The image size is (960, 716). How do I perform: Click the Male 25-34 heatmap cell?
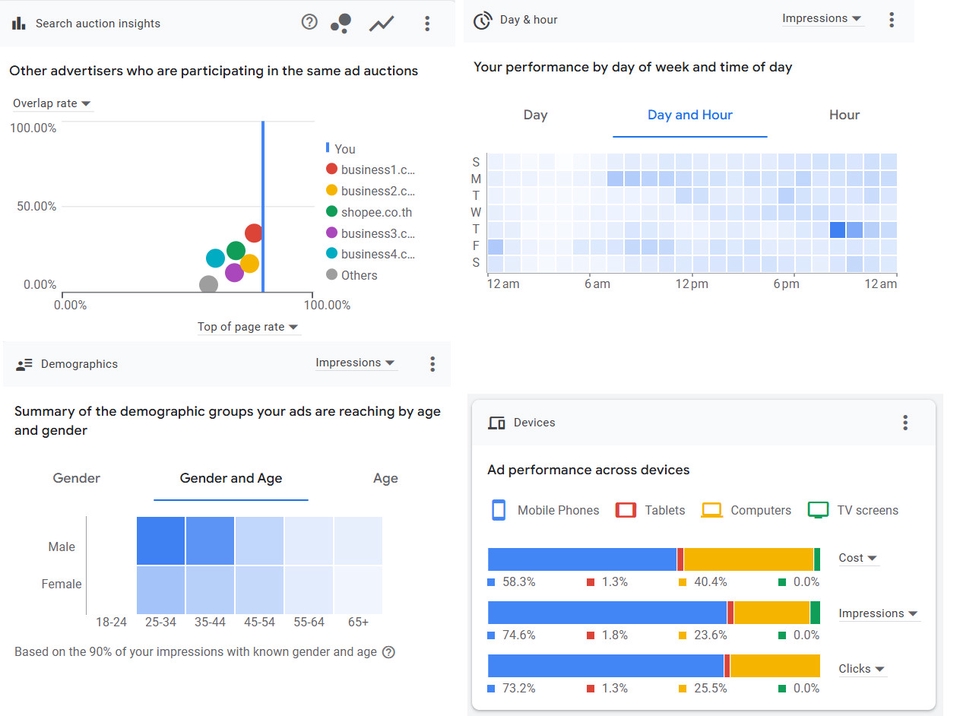coord(160,541)
